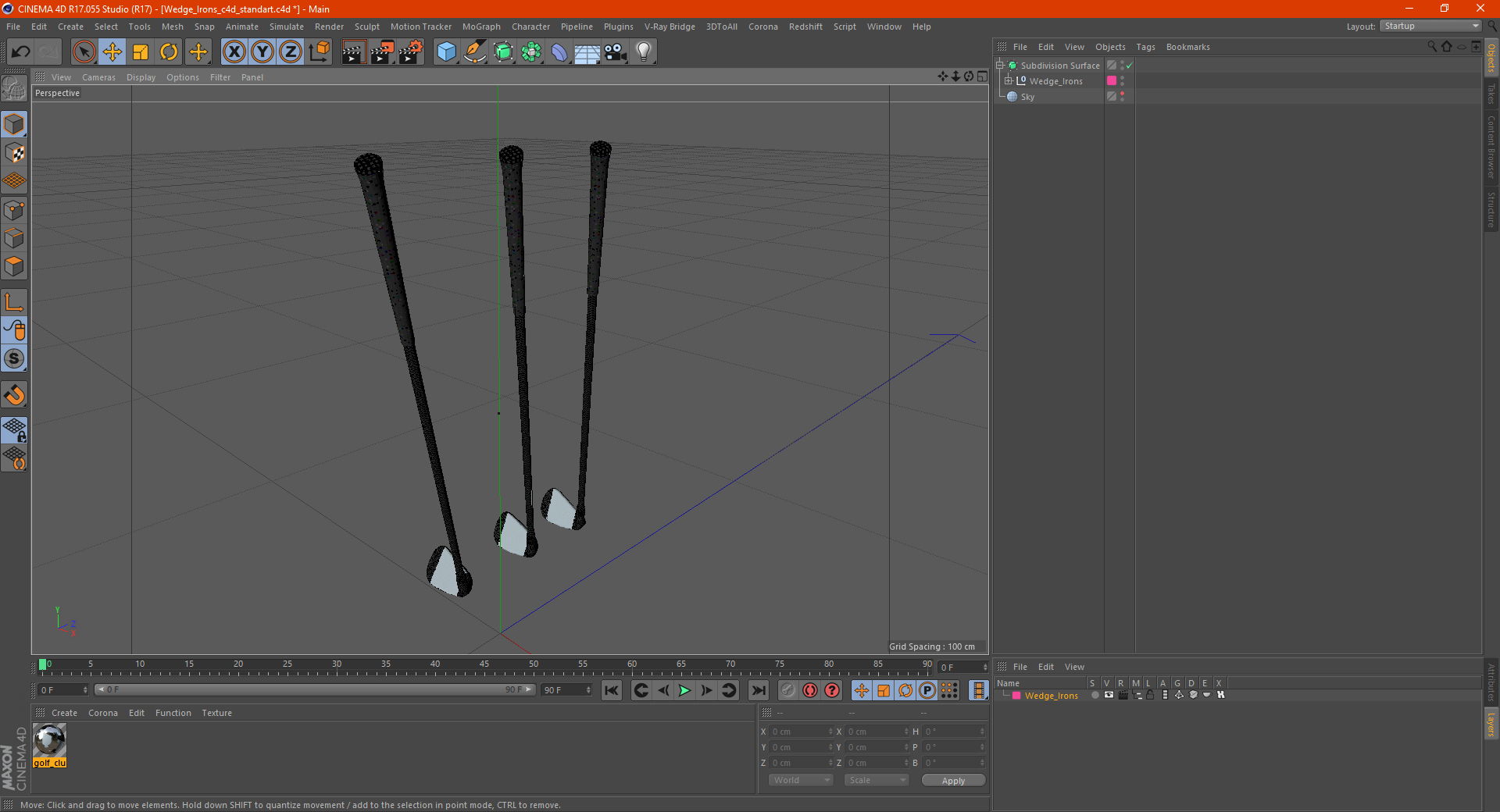
Task: Open the Layout Startup dropdown
Action: tap(1431, 26)
